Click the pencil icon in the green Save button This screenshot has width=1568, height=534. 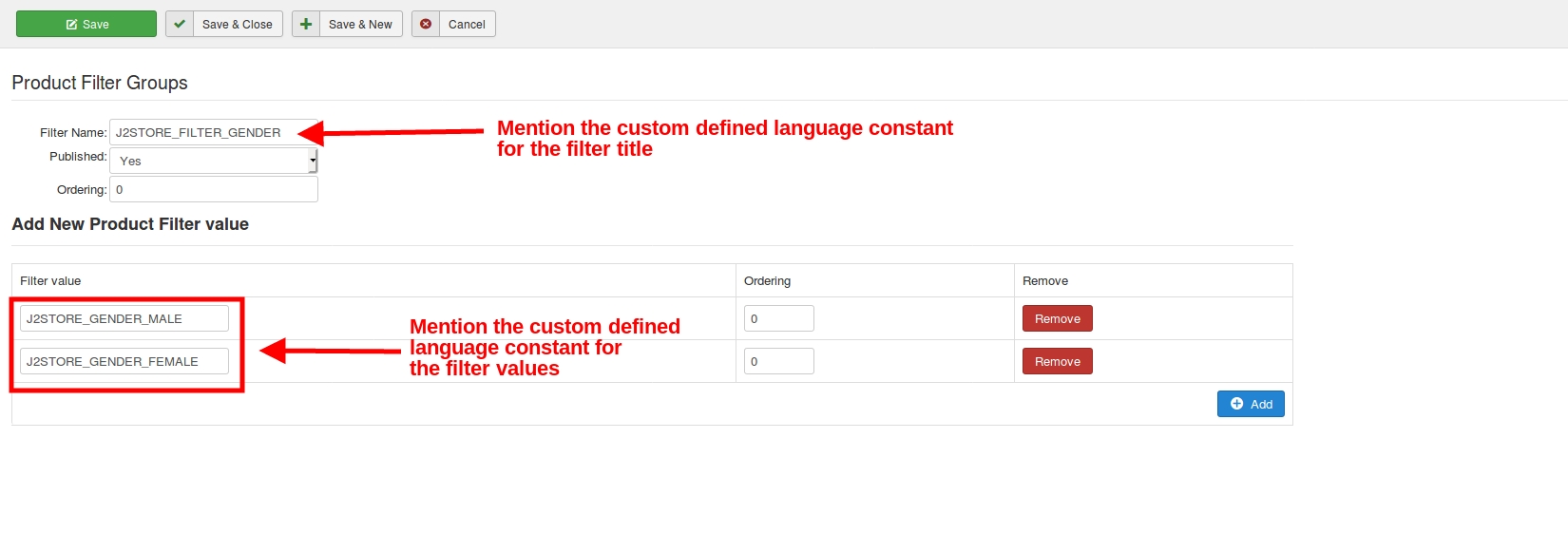(71, 25)
